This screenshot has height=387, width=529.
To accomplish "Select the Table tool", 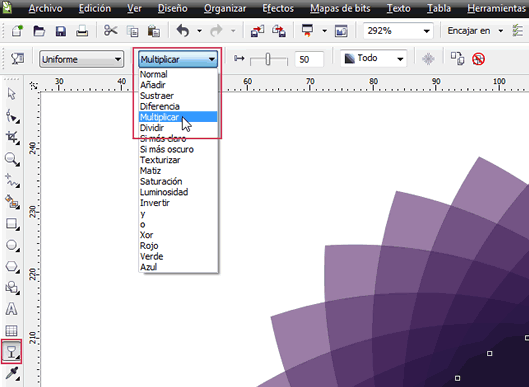I will pos(11,330).
